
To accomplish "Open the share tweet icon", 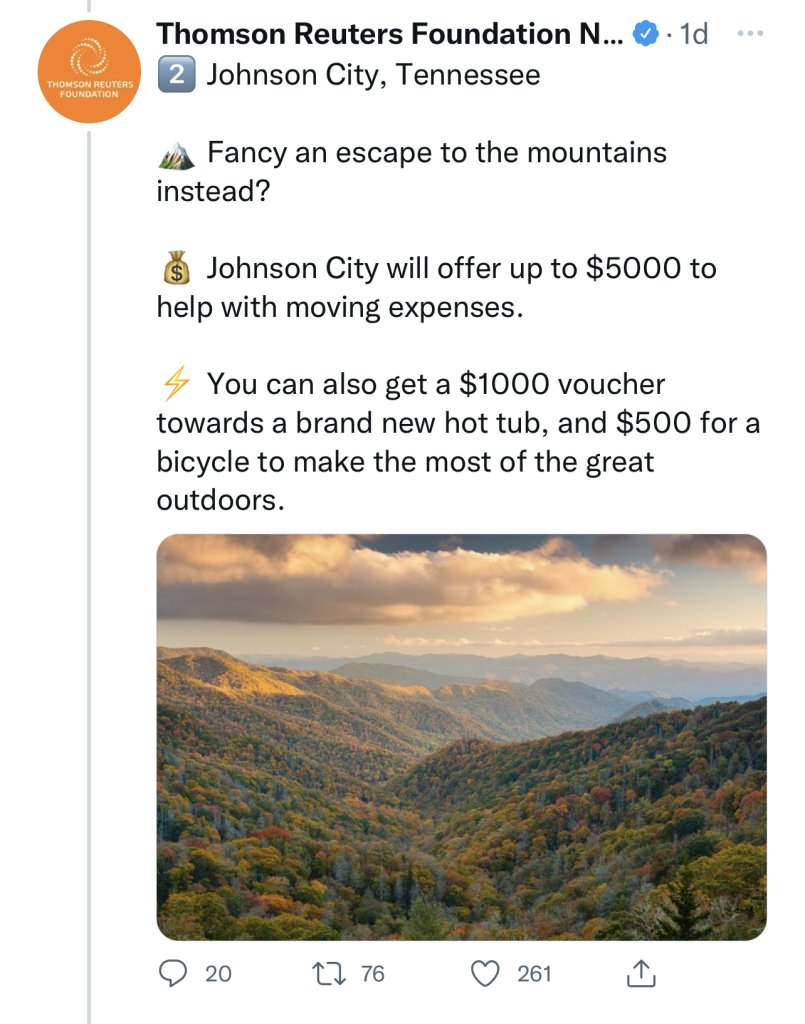I will 640,973.
